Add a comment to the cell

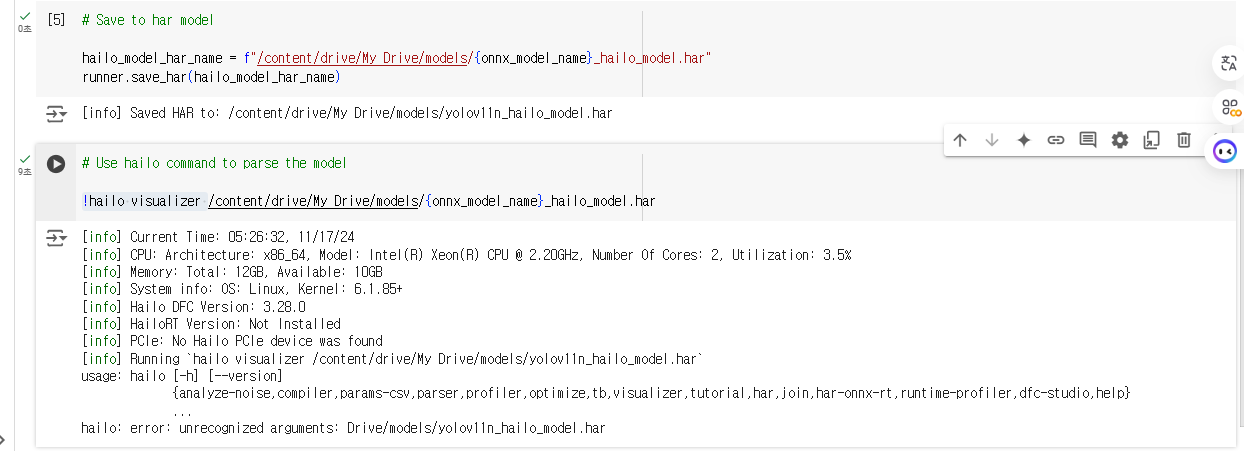pos(1088,140)
